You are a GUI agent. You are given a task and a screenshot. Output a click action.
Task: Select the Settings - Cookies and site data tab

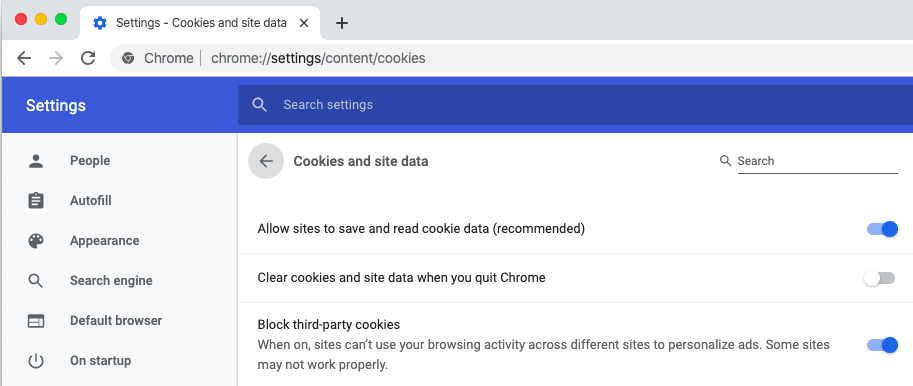pyautogui.click(x=200, y=23)
